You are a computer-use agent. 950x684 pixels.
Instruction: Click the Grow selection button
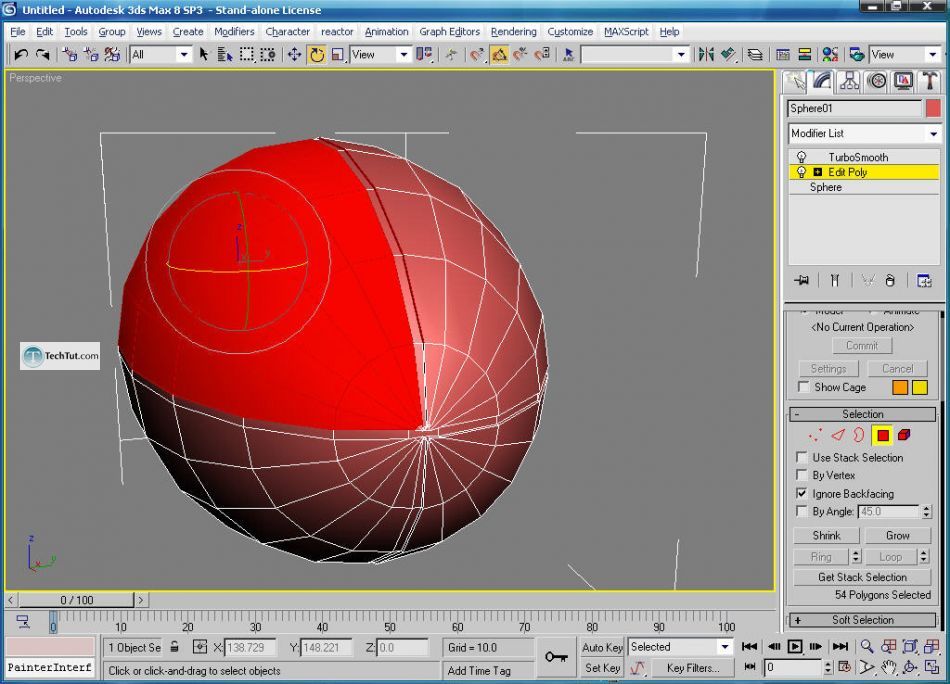(897, 536)
